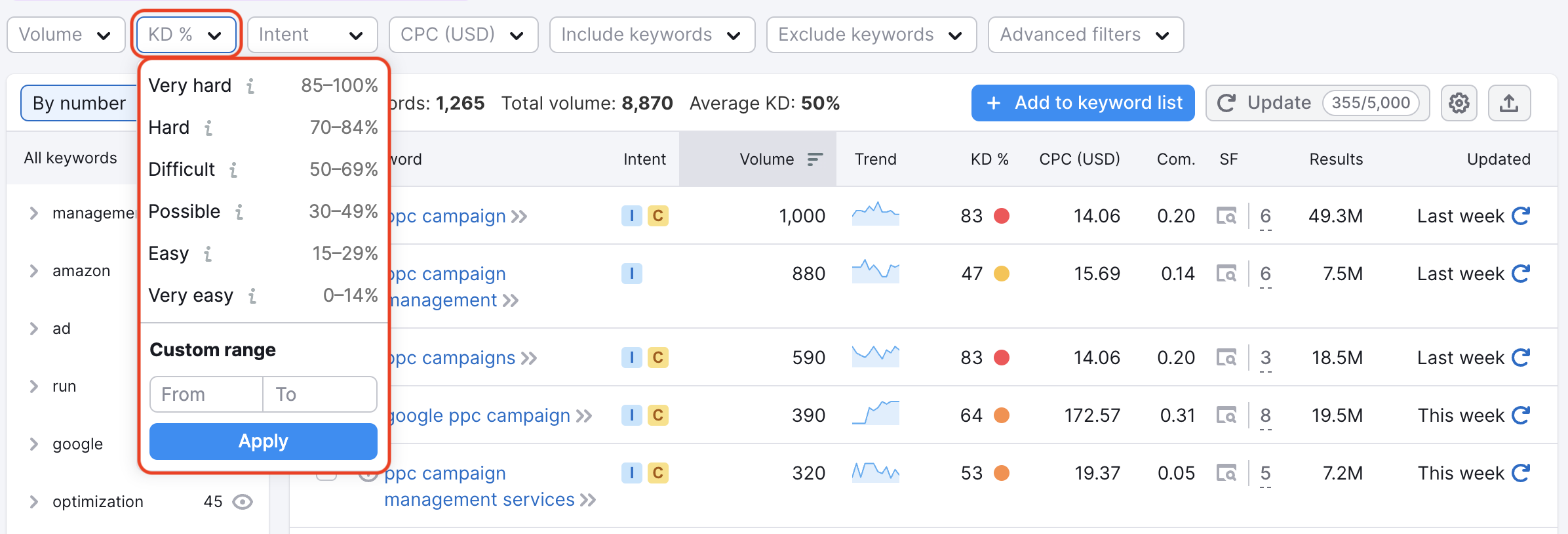Screen dimensions: 1568x534
Task: Focus the custom range From field
Action: 206,394
